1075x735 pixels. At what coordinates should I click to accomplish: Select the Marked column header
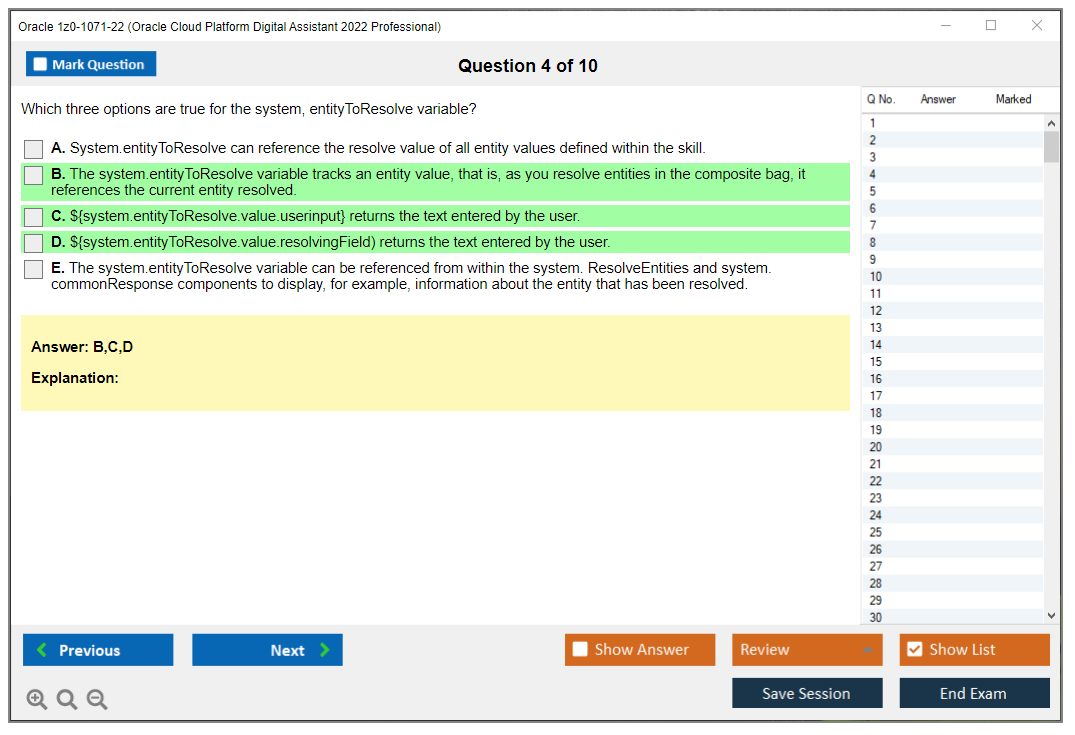1013,99
